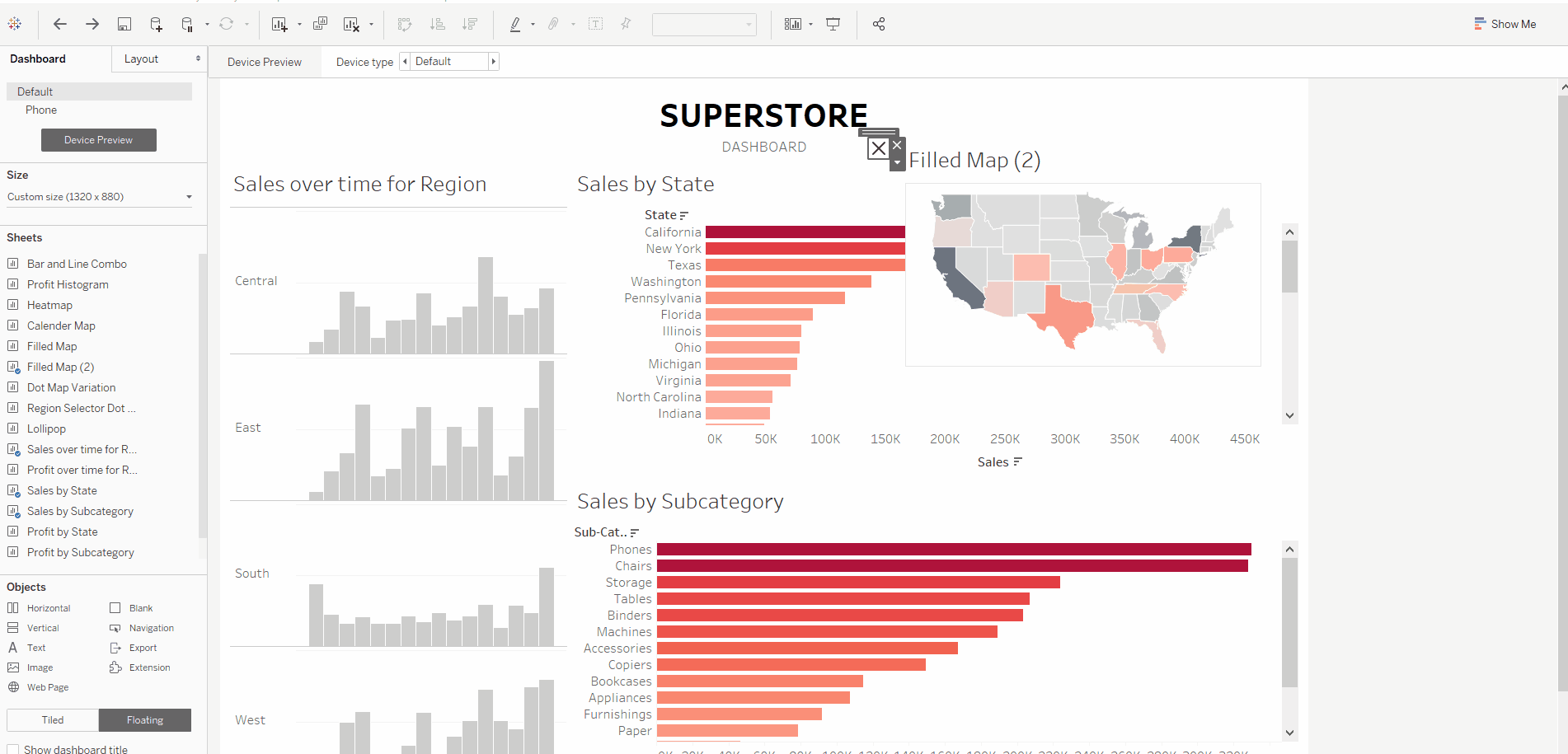The image size is (1568, 754).
Task: Select the Navigation object
Action: [x=142, y=628]
